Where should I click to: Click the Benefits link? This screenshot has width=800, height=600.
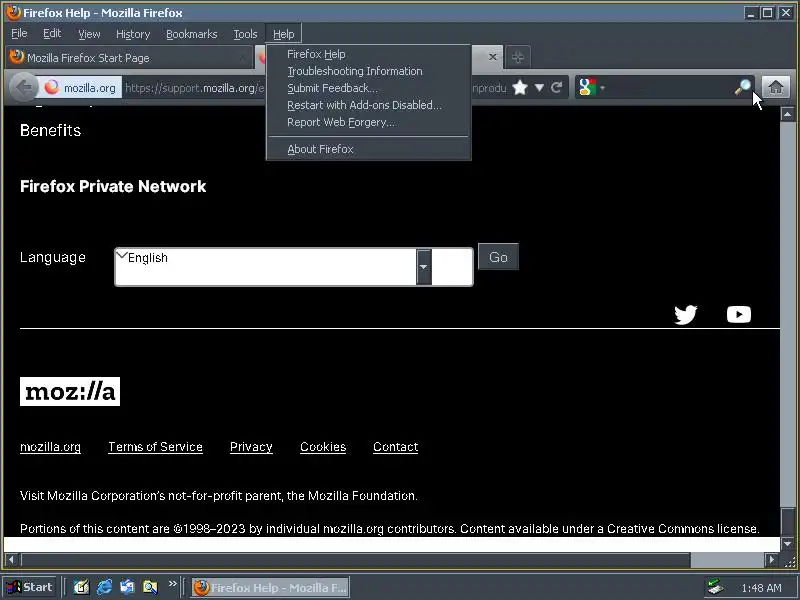pyautogui.click(x=51, y=130)
